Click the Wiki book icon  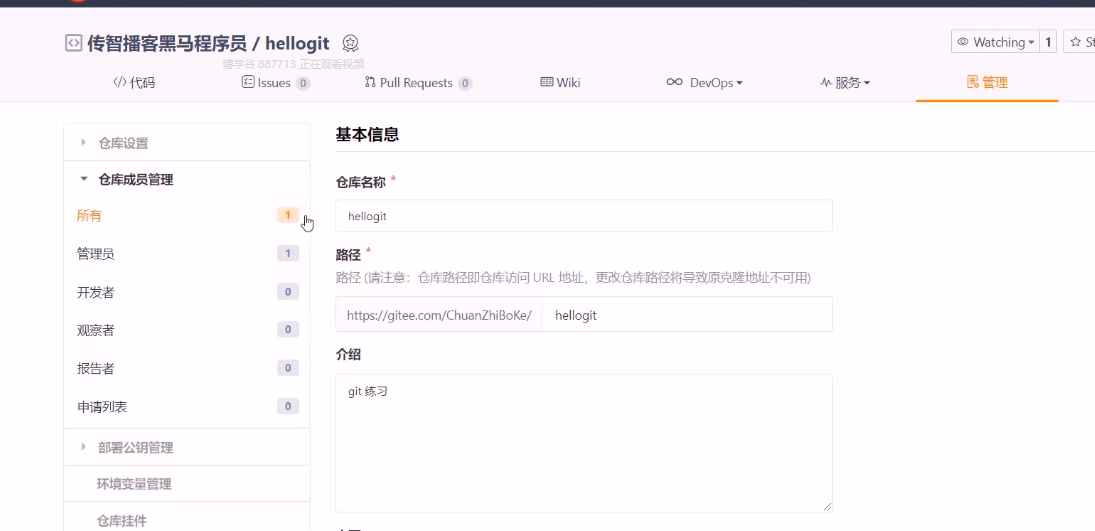(x=547, y=82)
